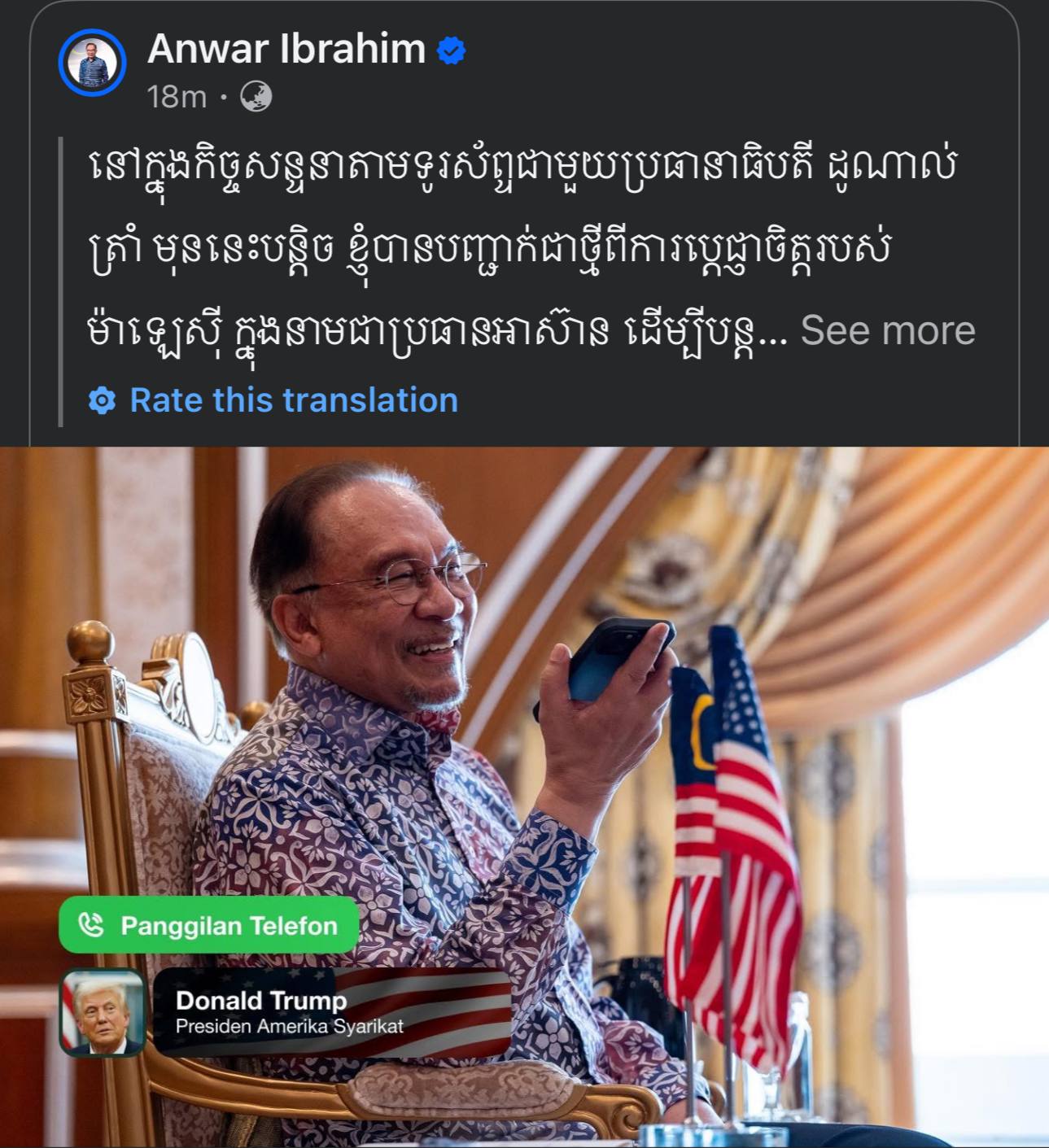Click the Anwar Ibrahim profile name
This screenshot has height=1148, width=1049.
pos(286,49)
